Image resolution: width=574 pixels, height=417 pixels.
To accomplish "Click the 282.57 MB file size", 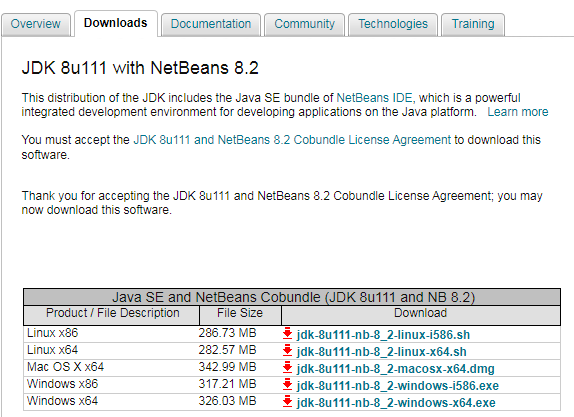I will (x=227, y=350).
